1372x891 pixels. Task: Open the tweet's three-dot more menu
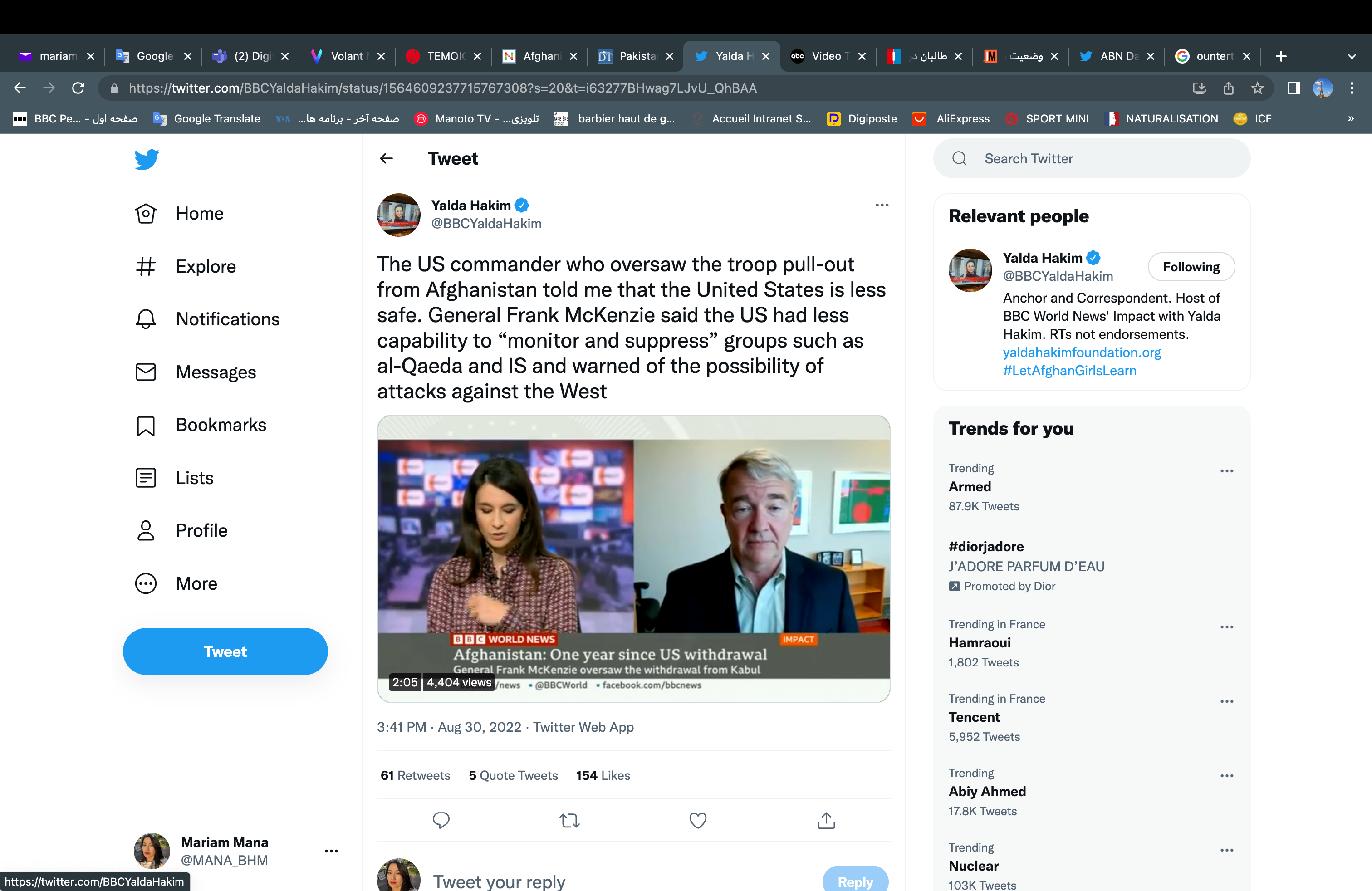tap(882, 205)
